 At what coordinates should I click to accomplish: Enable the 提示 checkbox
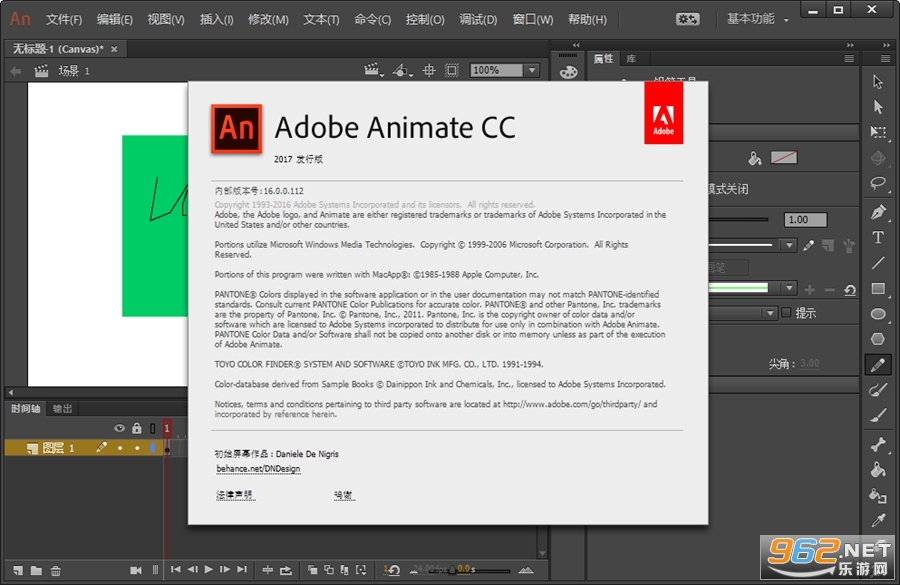point(786,312)
